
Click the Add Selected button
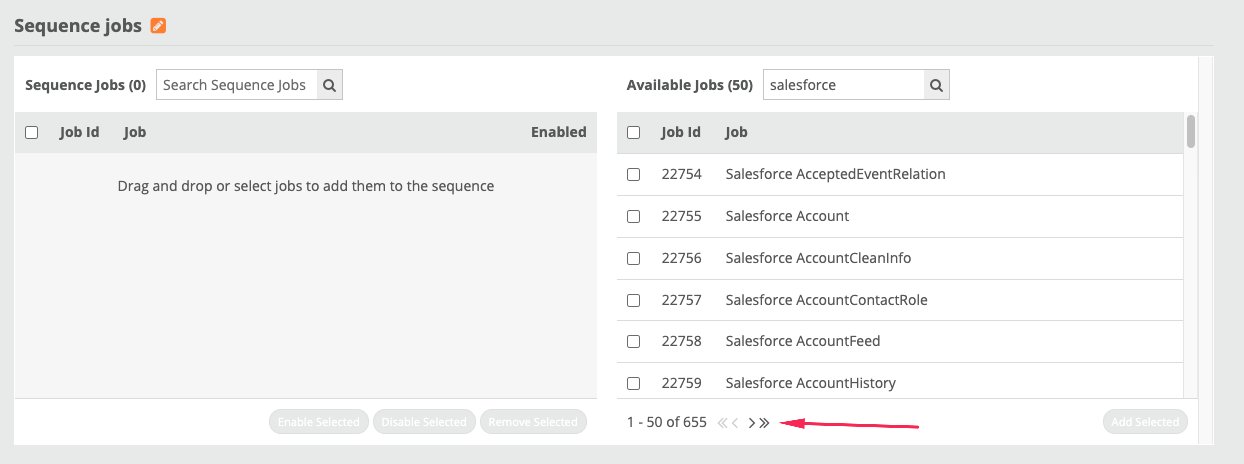(1145, 422)
